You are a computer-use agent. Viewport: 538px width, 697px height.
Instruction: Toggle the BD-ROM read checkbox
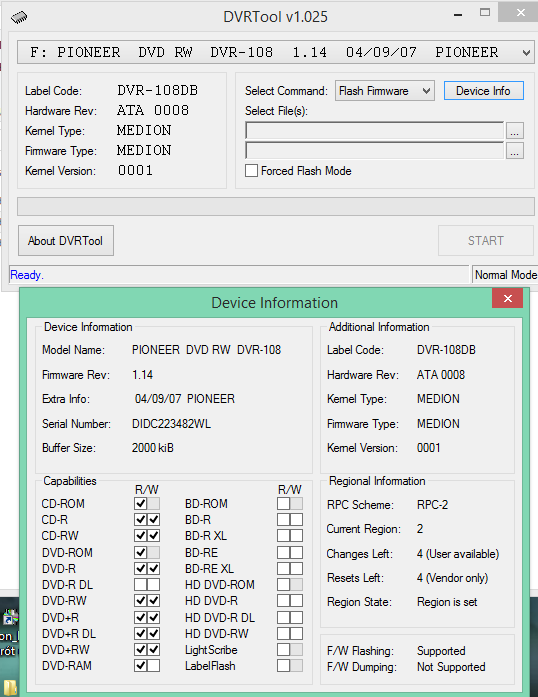283,504
